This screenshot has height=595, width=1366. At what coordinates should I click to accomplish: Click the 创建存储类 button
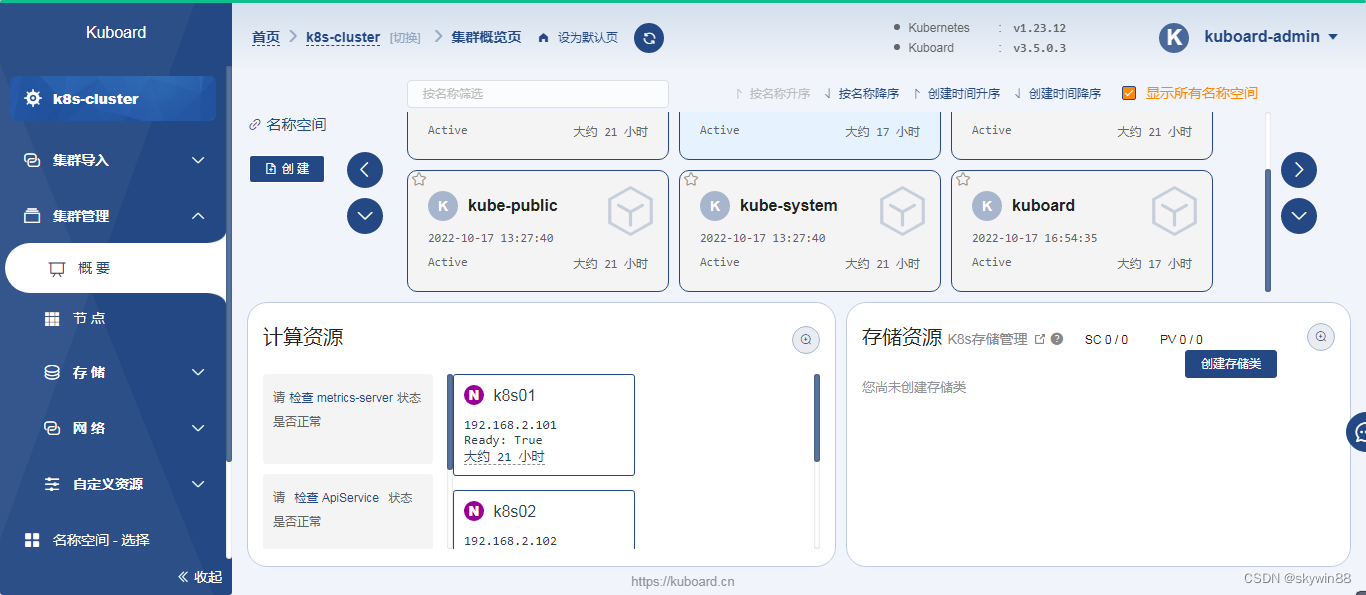(1231, 364)
